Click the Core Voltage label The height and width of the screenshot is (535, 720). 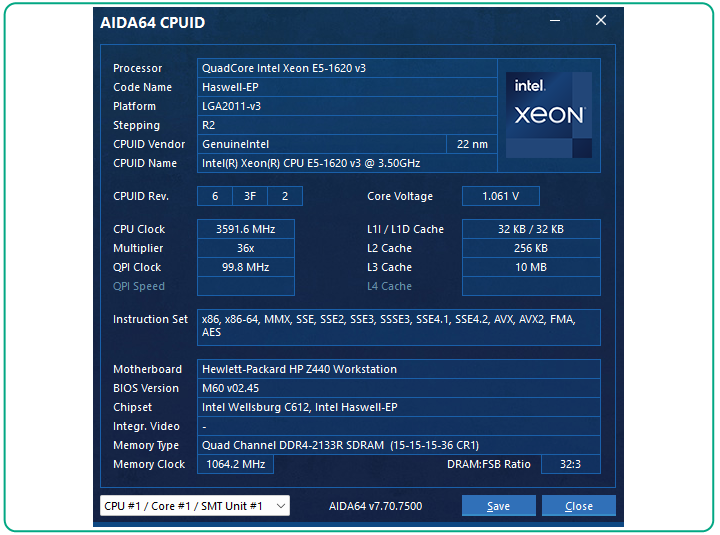(x=400, y=196)
